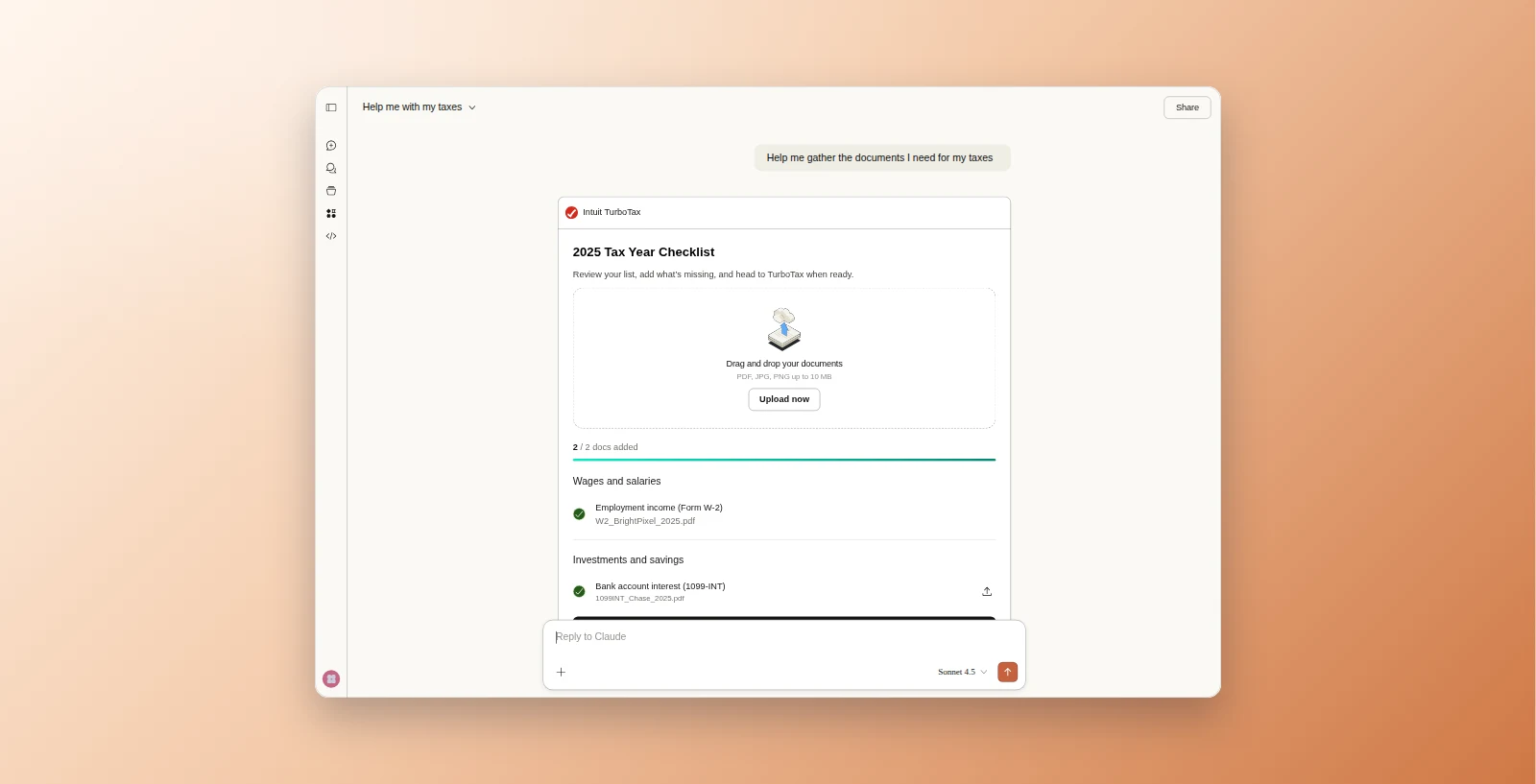
Task: Start a new chat from sidebar
Action: pos(331,146)
